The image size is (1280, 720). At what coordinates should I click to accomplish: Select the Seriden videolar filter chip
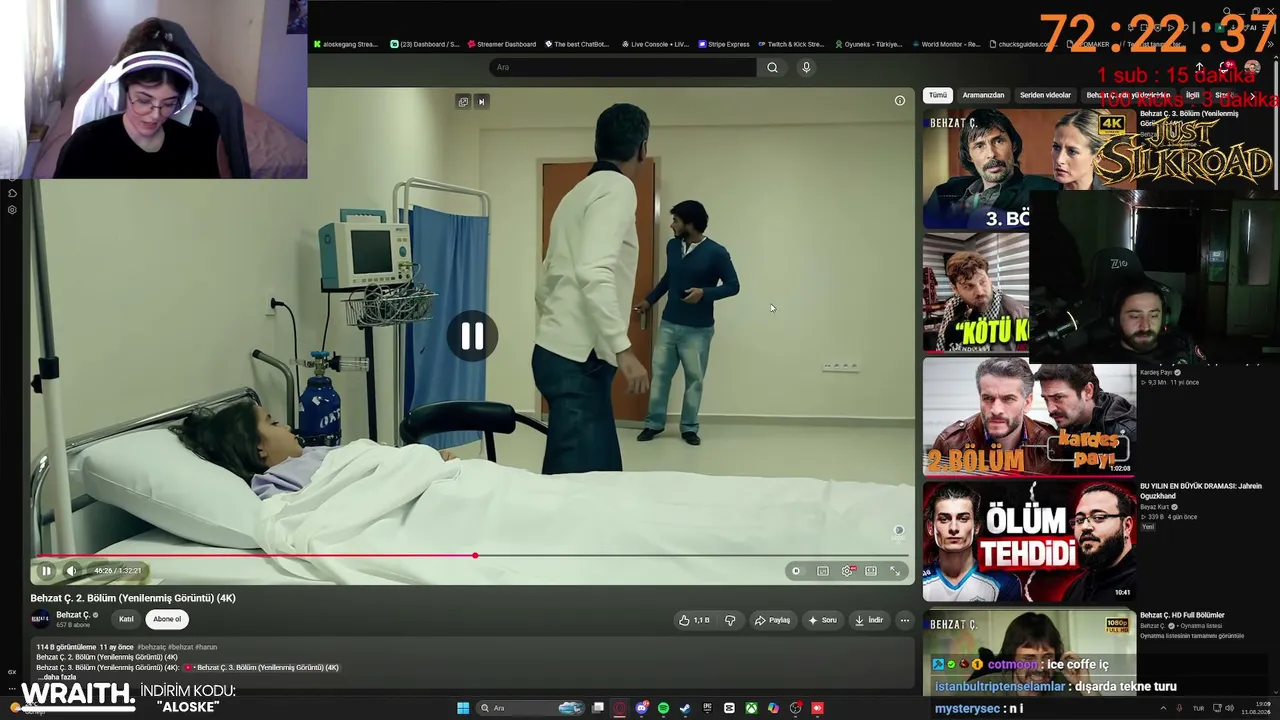click(1045, 95)
